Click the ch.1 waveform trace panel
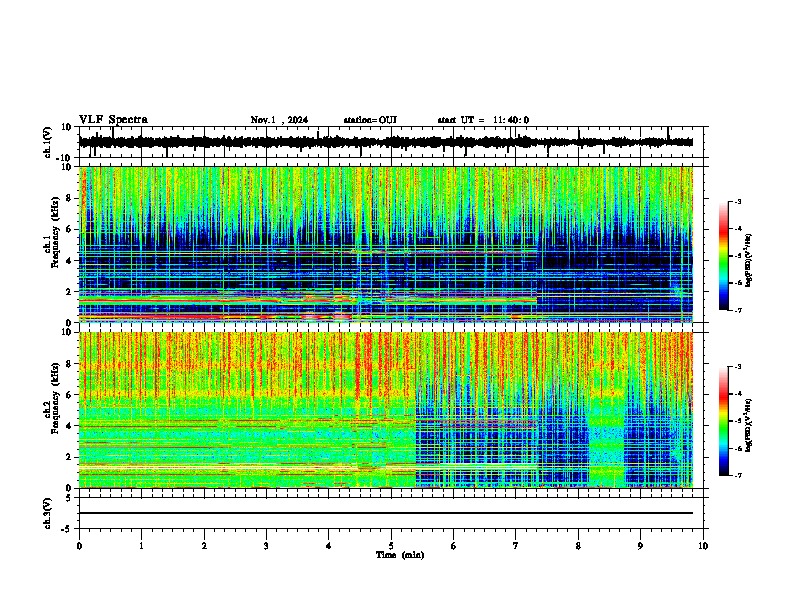 pos(390,142)
